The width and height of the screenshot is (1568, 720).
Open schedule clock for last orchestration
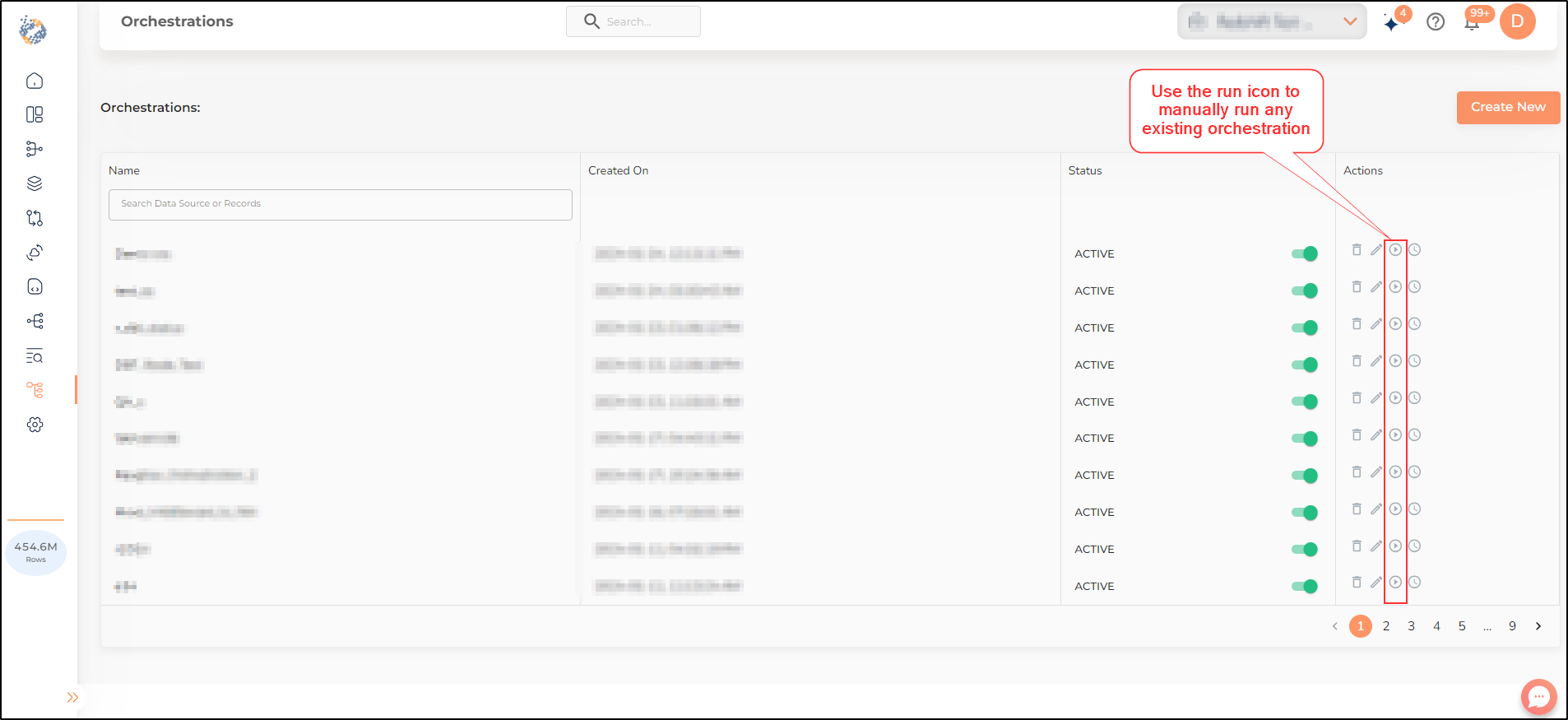click(x=1414, y=582)
